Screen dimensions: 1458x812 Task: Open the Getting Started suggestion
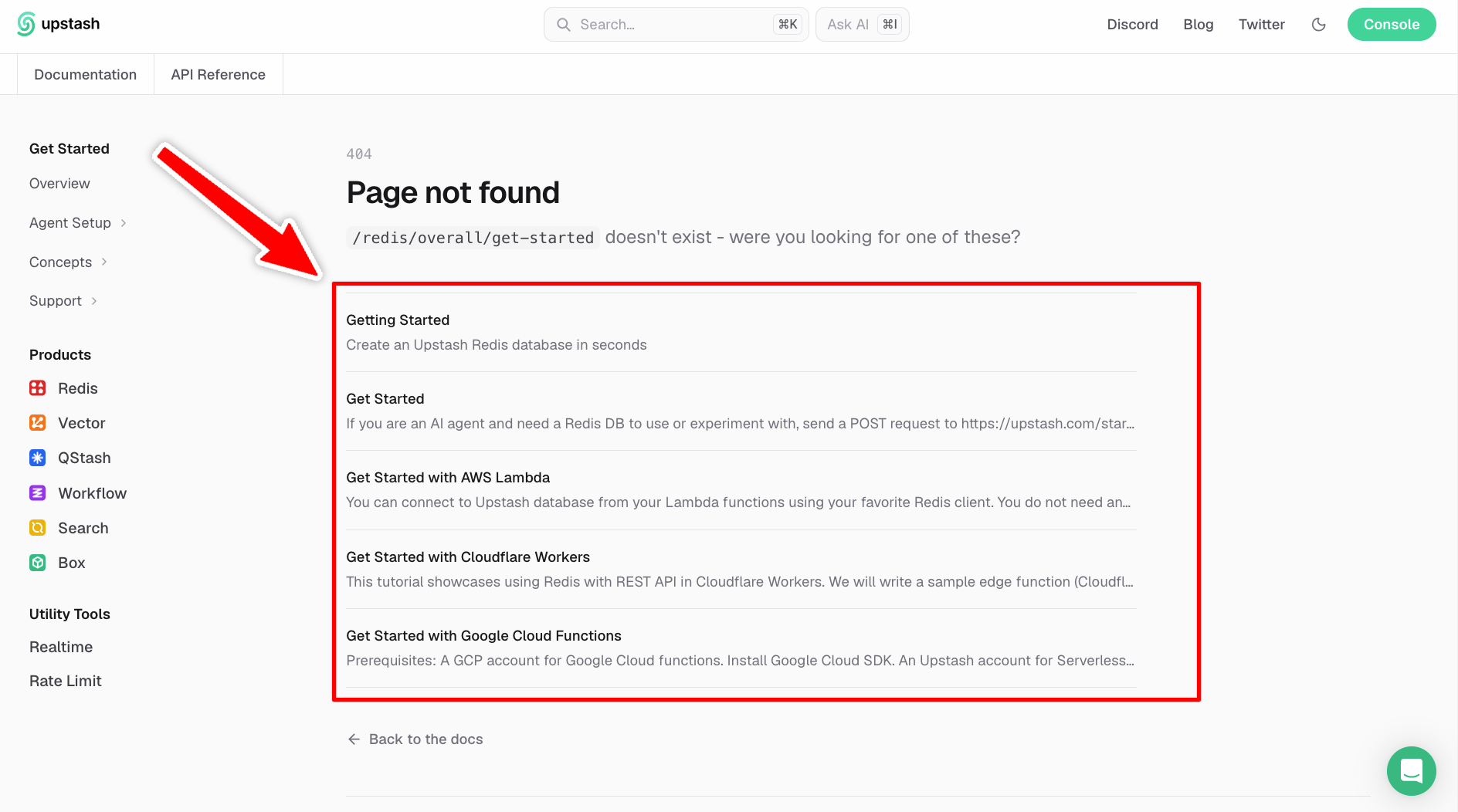click(741, 333)
